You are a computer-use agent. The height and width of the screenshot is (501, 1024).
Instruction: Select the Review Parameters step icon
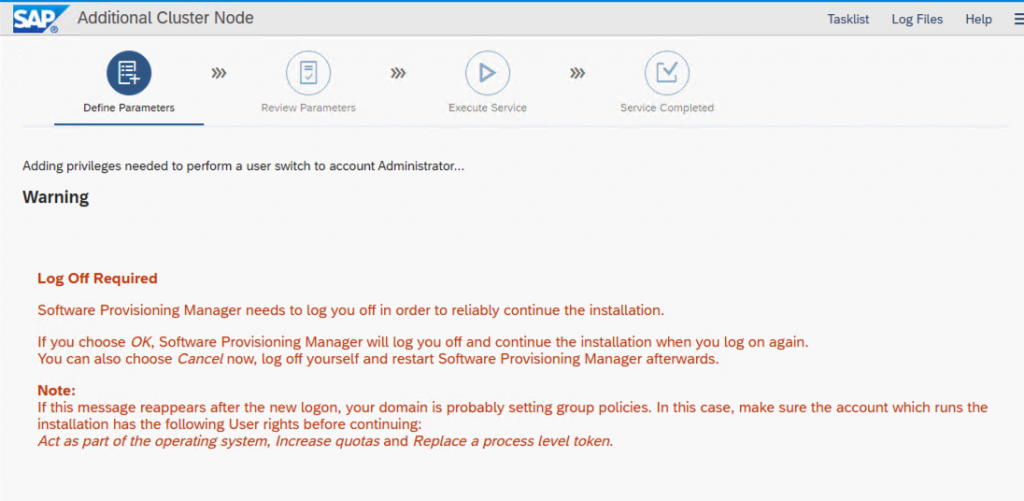tap(308, 73)
